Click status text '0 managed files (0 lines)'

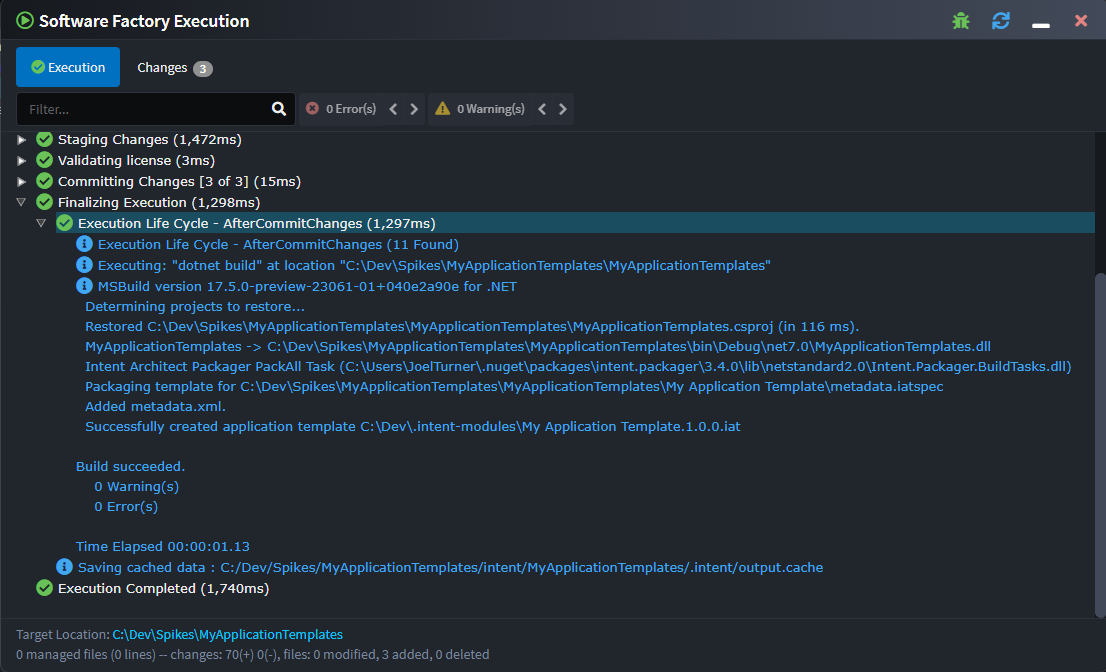[x=85, y=654]
